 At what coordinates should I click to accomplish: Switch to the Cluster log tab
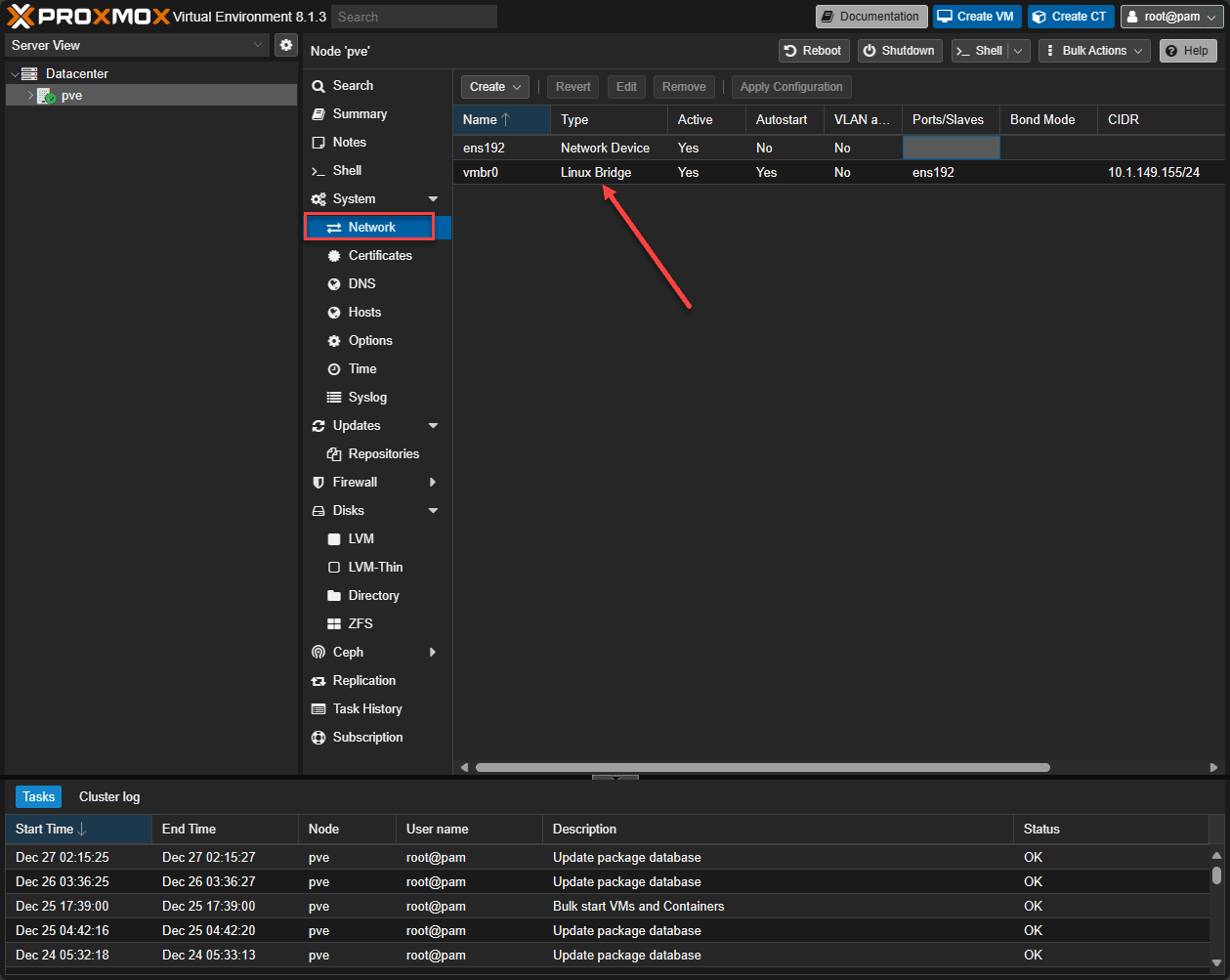click(109, 797)
